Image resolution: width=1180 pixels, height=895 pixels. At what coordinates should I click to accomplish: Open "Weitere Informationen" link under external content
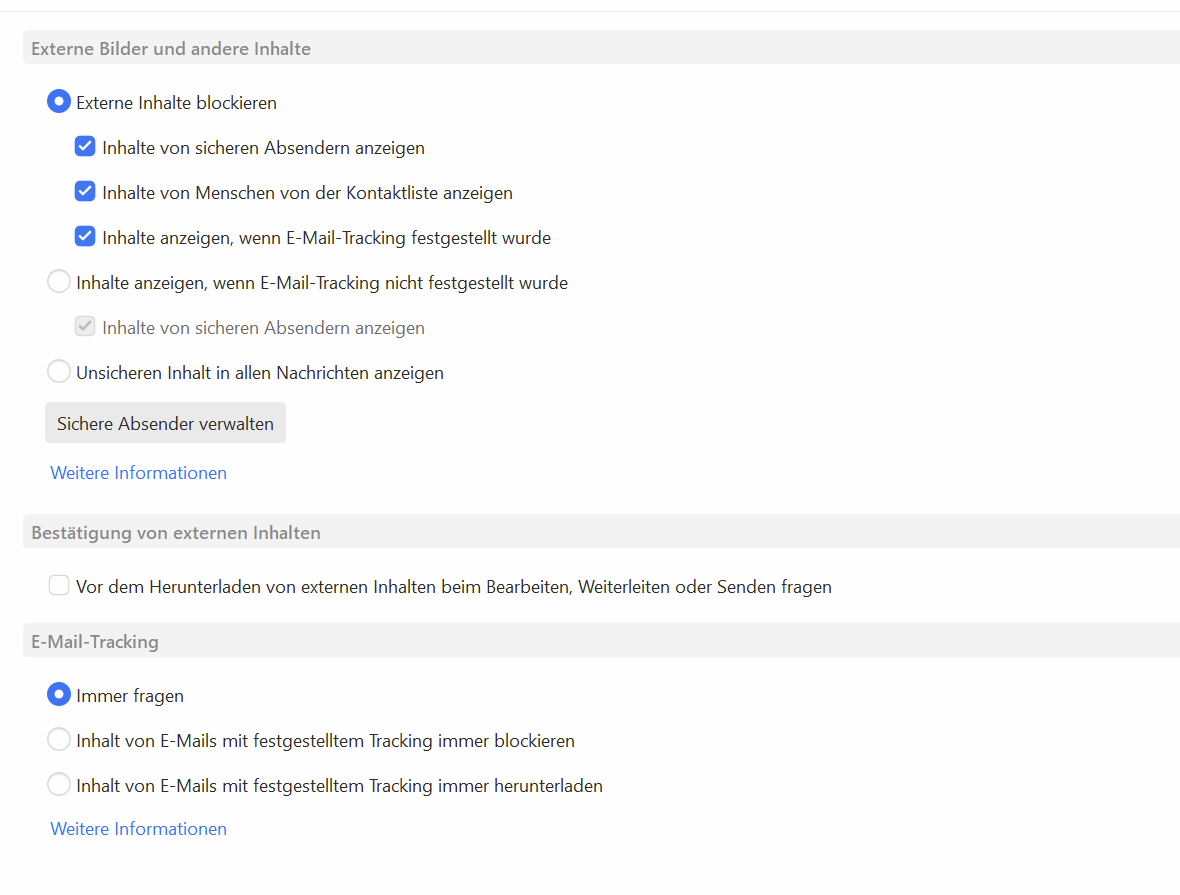[x=138, y=473]
